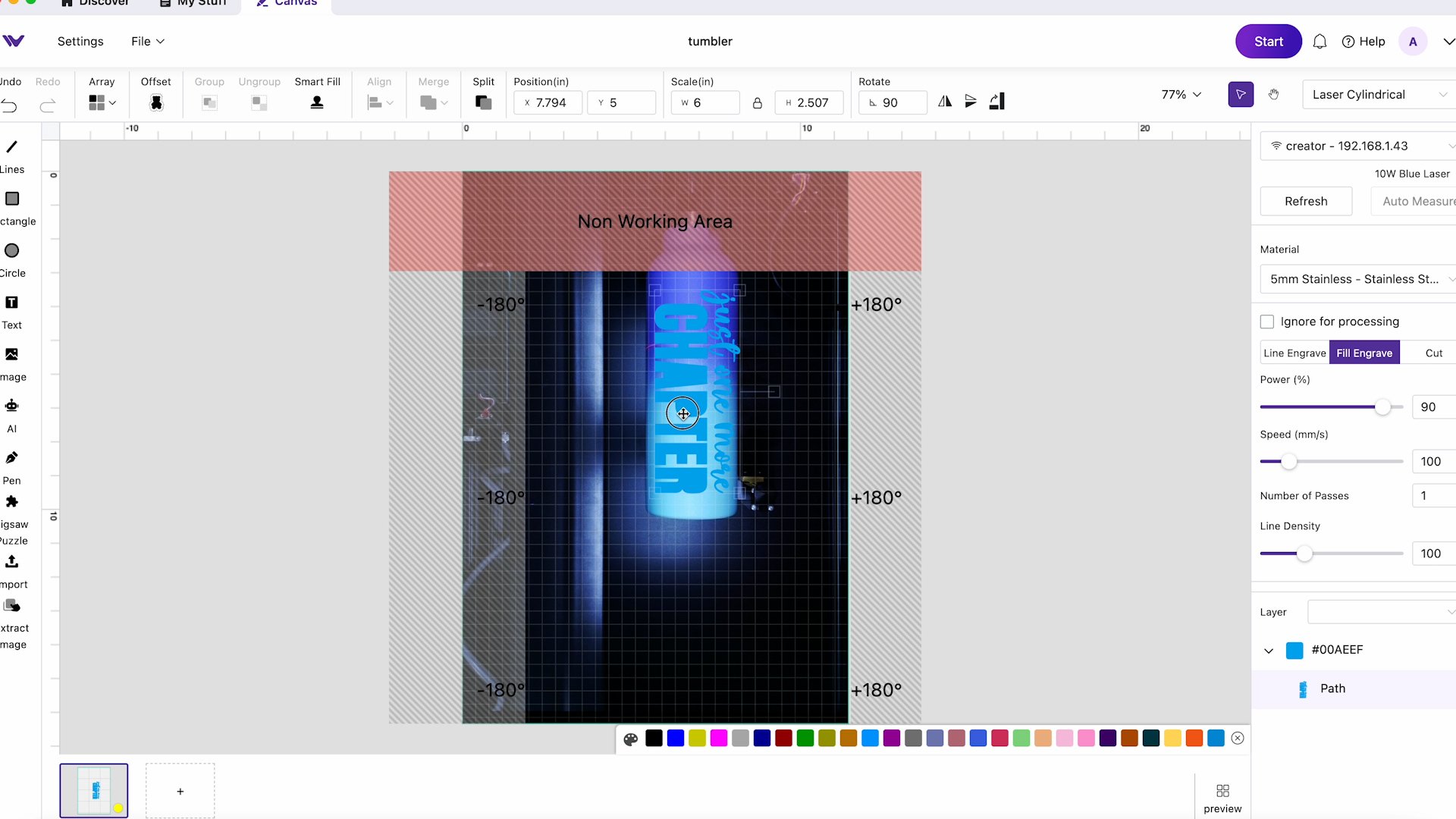Click the page 1 thumbnail
Image resolution: width=1456 pixels, height=819 pixels.
pyautogui.click(x=93, y=790)
